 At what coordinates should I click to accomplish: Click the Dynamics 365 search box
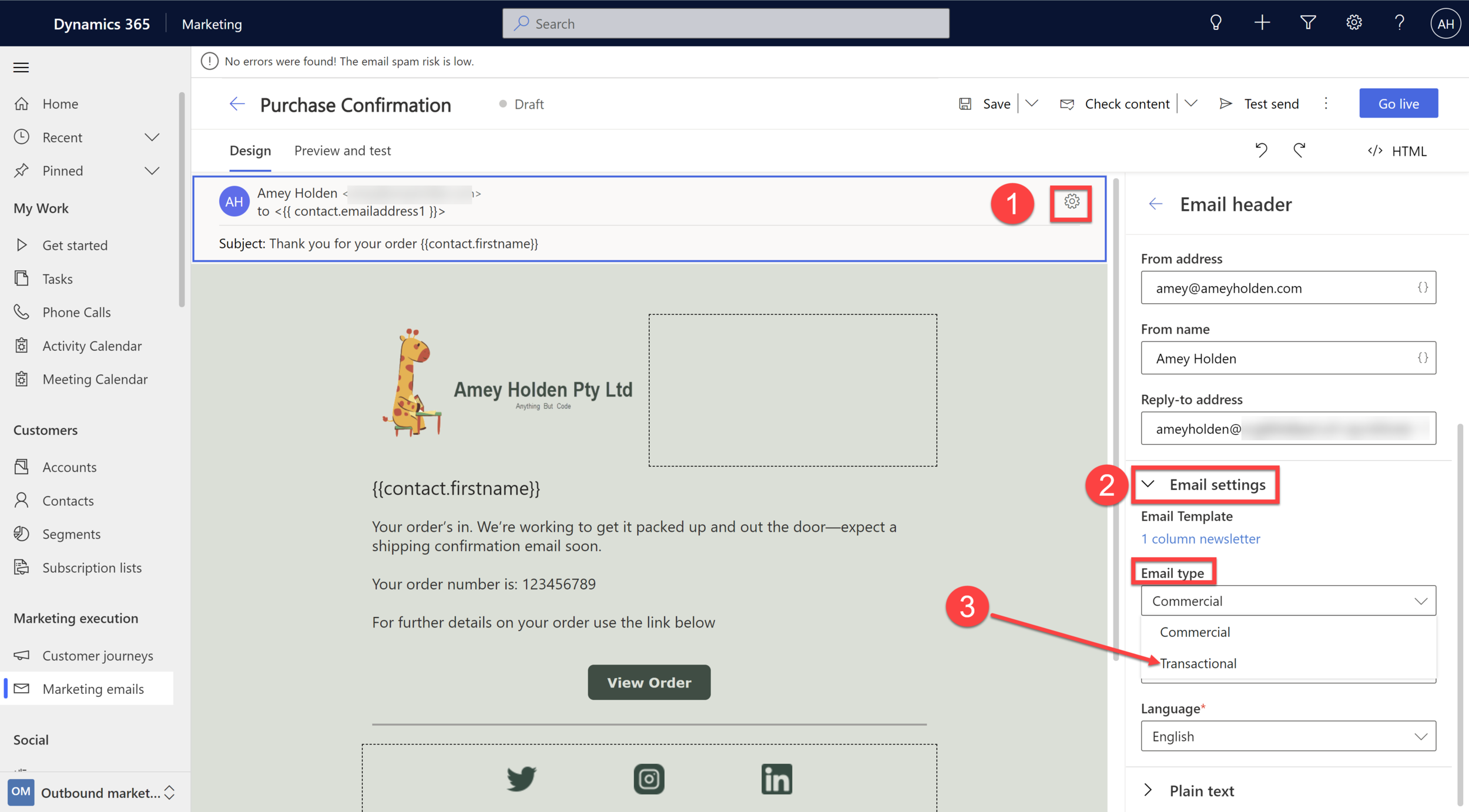click(x=726, y=24)
